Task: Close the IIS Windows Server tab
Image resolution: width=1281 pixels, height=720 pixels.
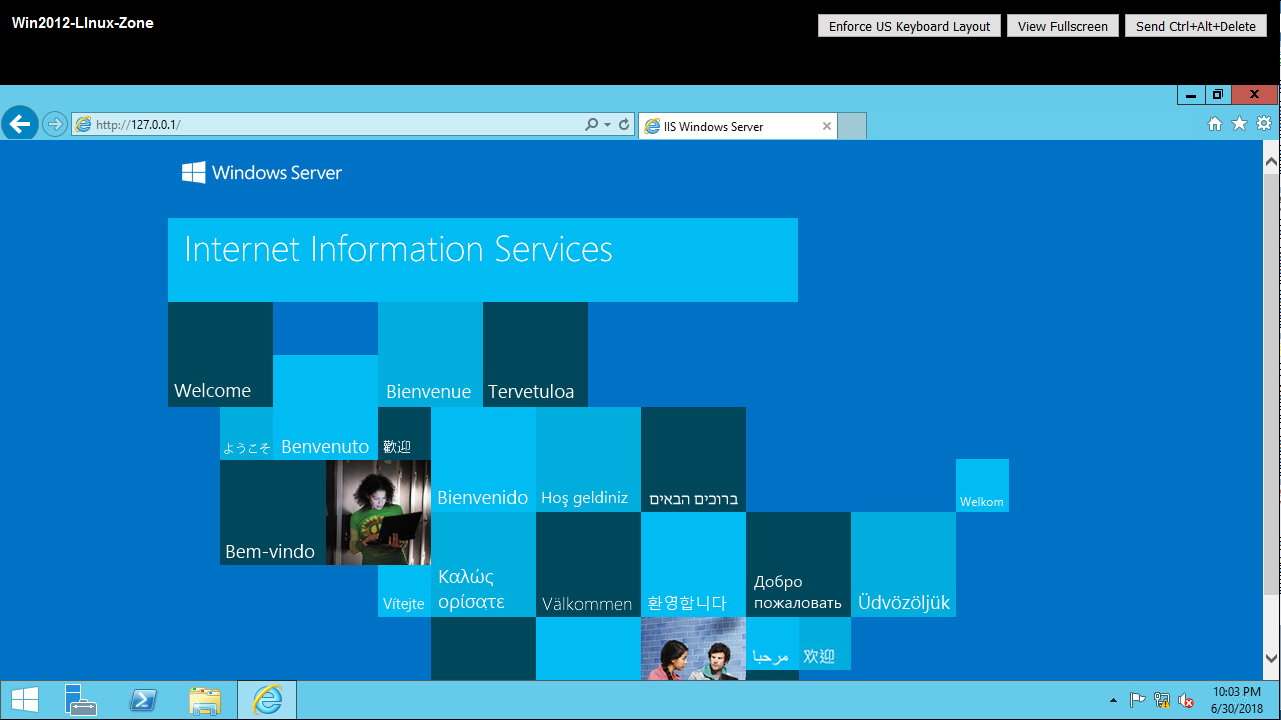Action: [826, 127]
